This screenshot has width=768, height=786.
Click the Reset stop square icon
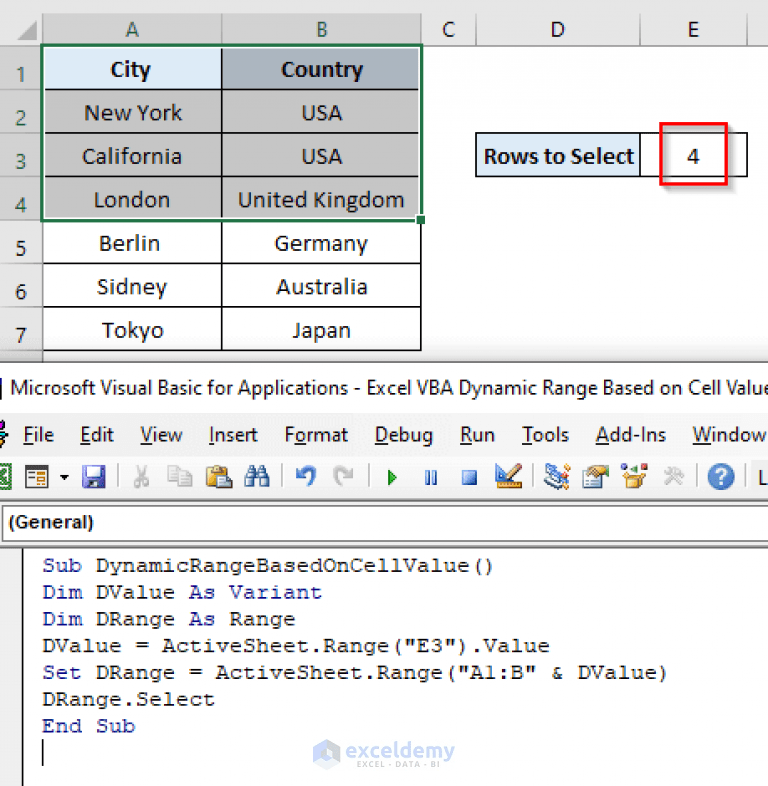(469, 477)
